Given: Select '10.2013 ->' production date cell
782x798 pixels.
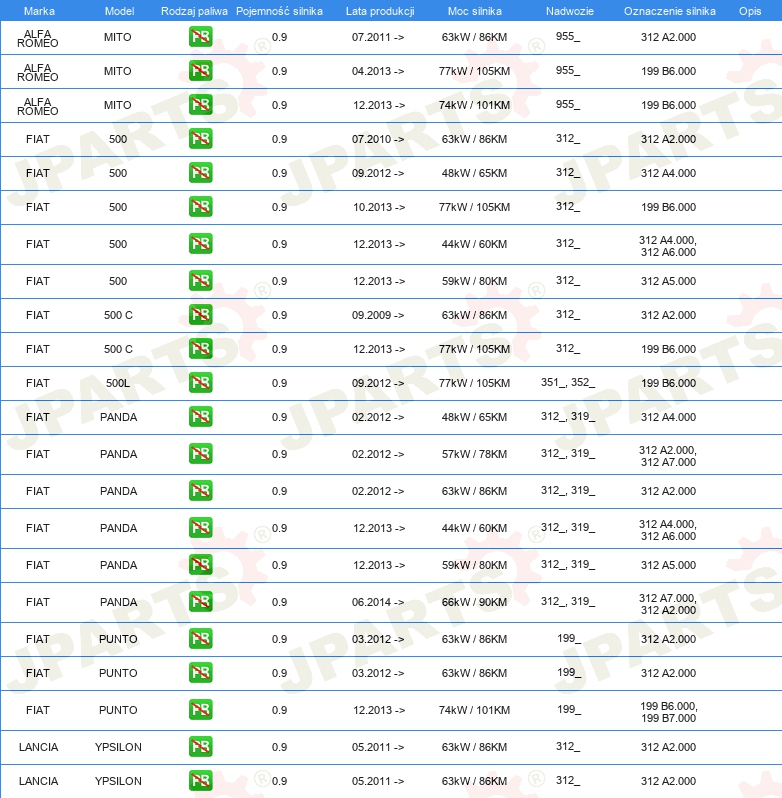Looking at the screenshot, I should [379, 207].
